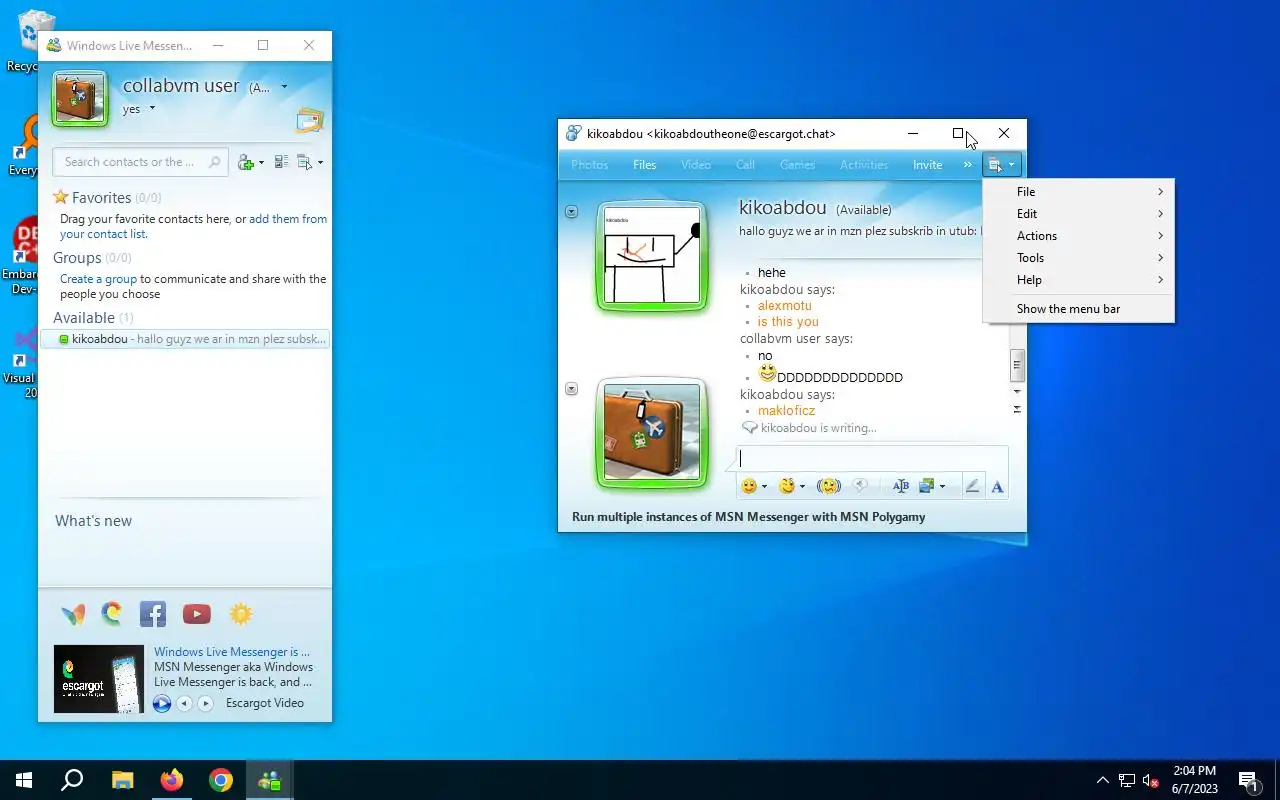1280x800 pixels.
Task: Click search magnifier in contacts box
Action: coord(214,162)
